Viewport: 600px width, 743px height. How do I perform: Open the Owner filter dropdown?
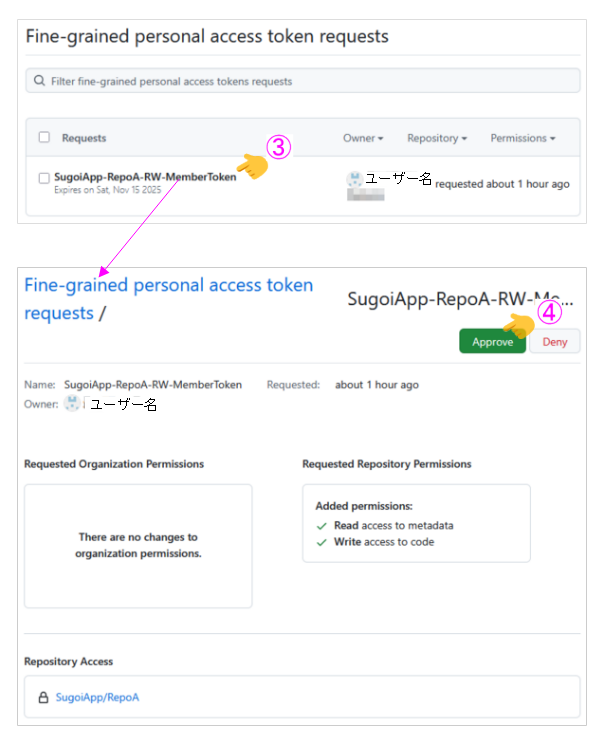[x=363, y=138]
